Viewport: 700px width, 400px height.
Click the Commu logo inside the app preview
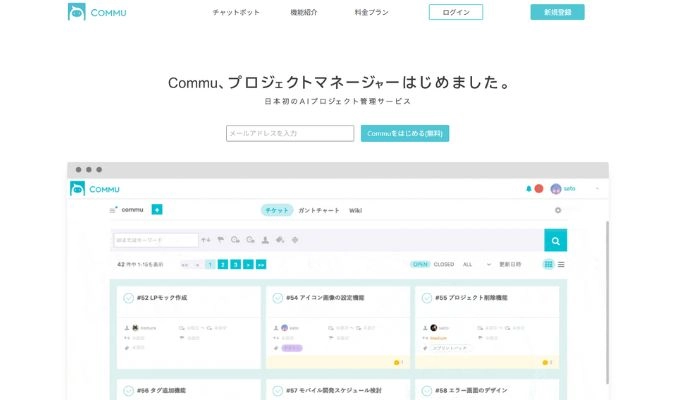click(x=95, y=189)
